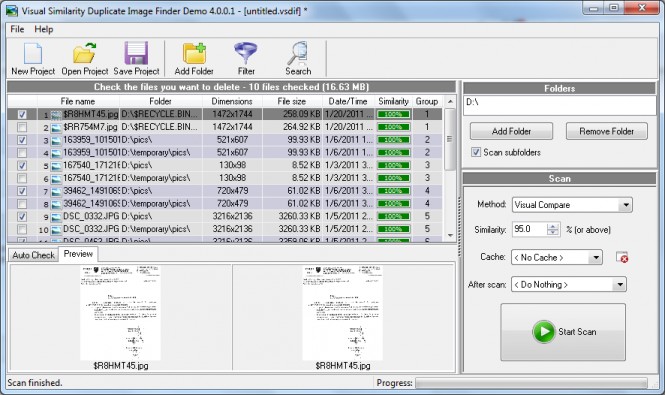665x395 pixels.
Task: Click the Remove Folder button
Action: coord(606,131)
